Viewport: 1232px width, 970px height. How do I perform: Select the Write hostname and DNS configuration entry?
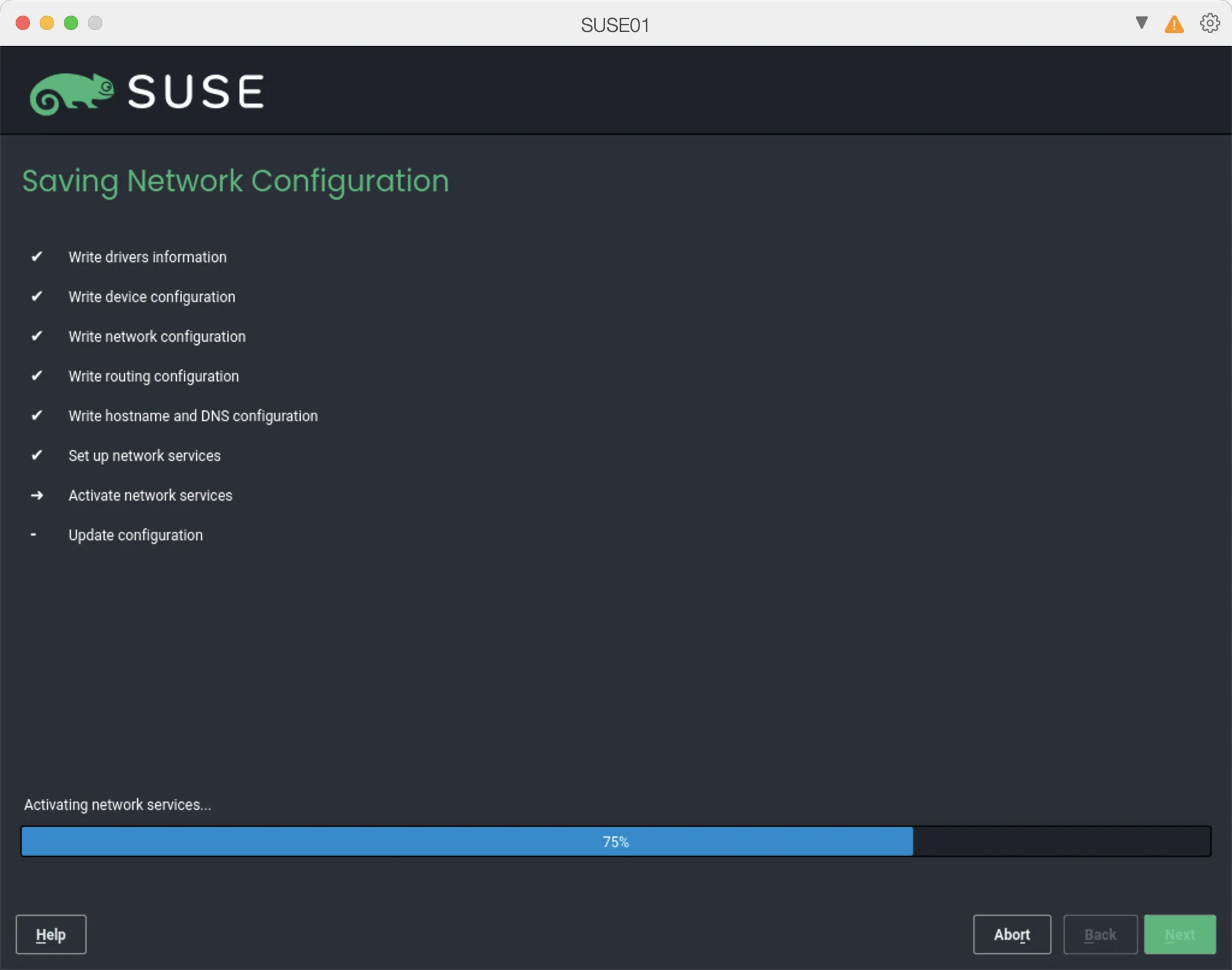(x=193, y=415)
